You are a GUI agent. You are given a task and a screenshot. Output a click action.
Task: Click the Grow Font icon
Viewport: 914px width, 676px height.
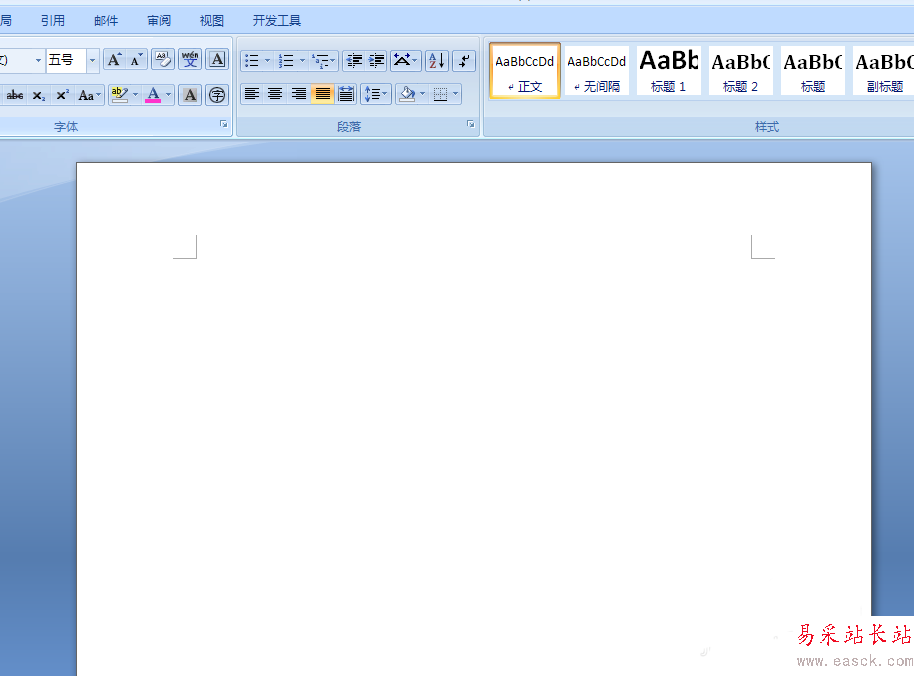click(114, 60)
